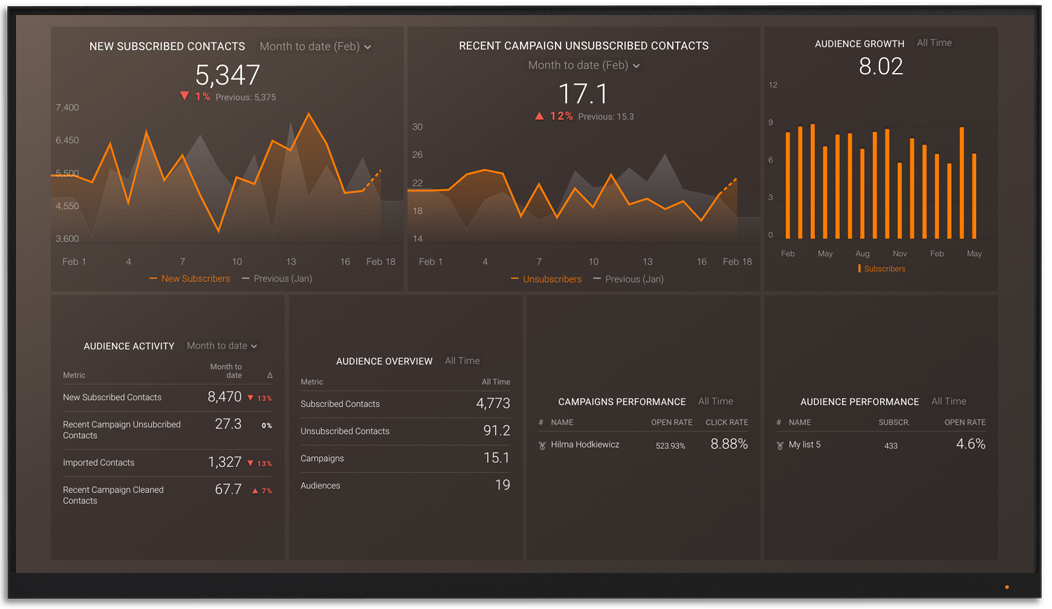
Task: Click the down arrow in Imported Contacts row
Action: (250, 463)
